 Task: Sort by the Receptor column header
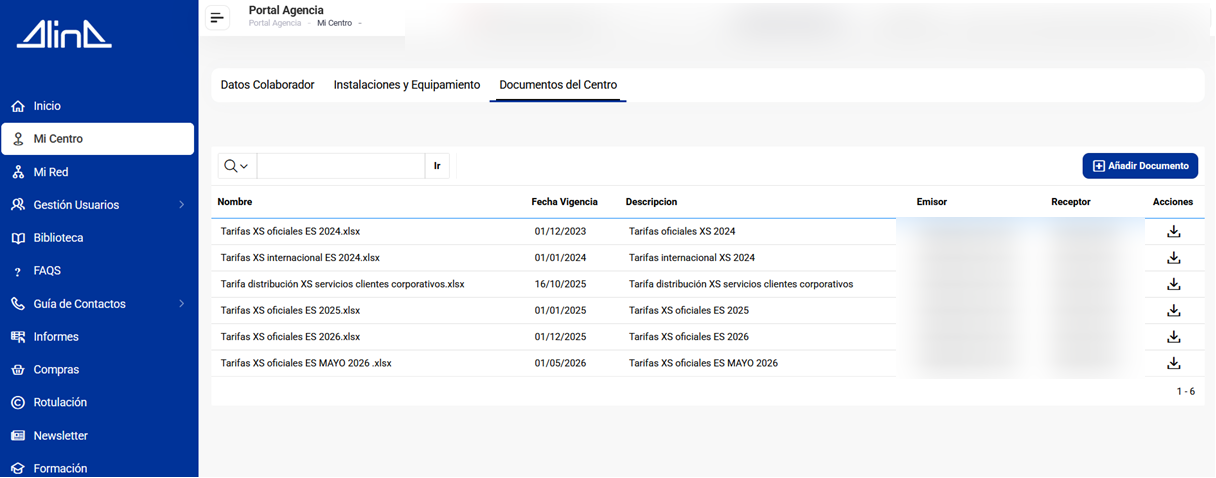(x=1071, y=202)
